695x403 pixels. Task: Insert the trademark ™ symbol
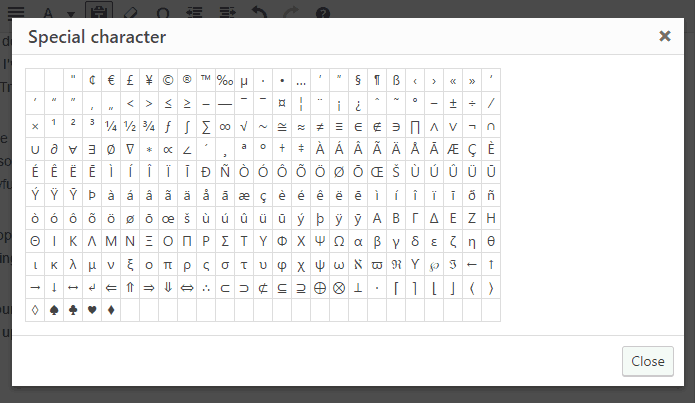coord(206,80)
